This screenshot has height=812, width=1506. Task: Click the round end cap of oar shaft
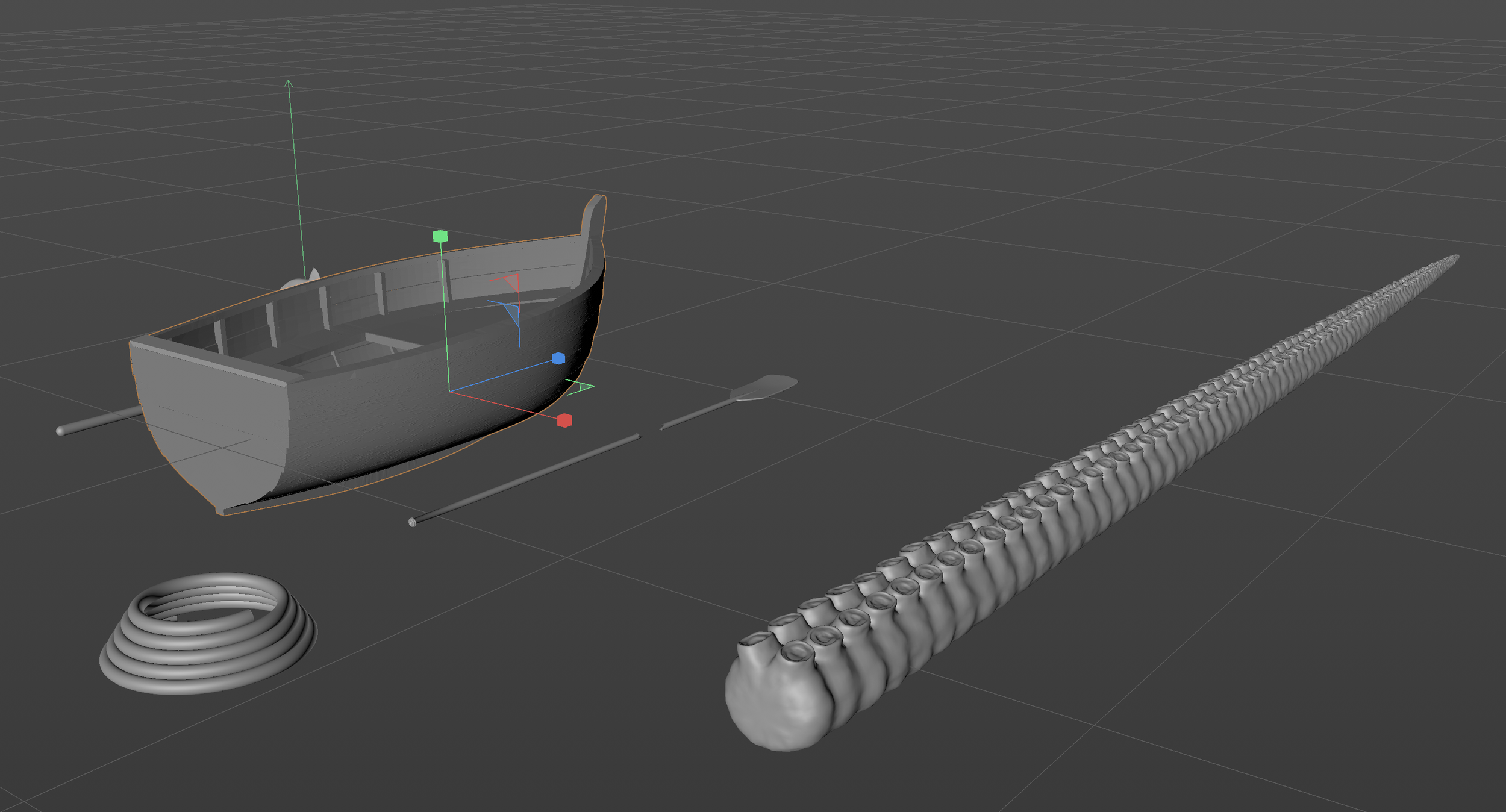point(412,522)
